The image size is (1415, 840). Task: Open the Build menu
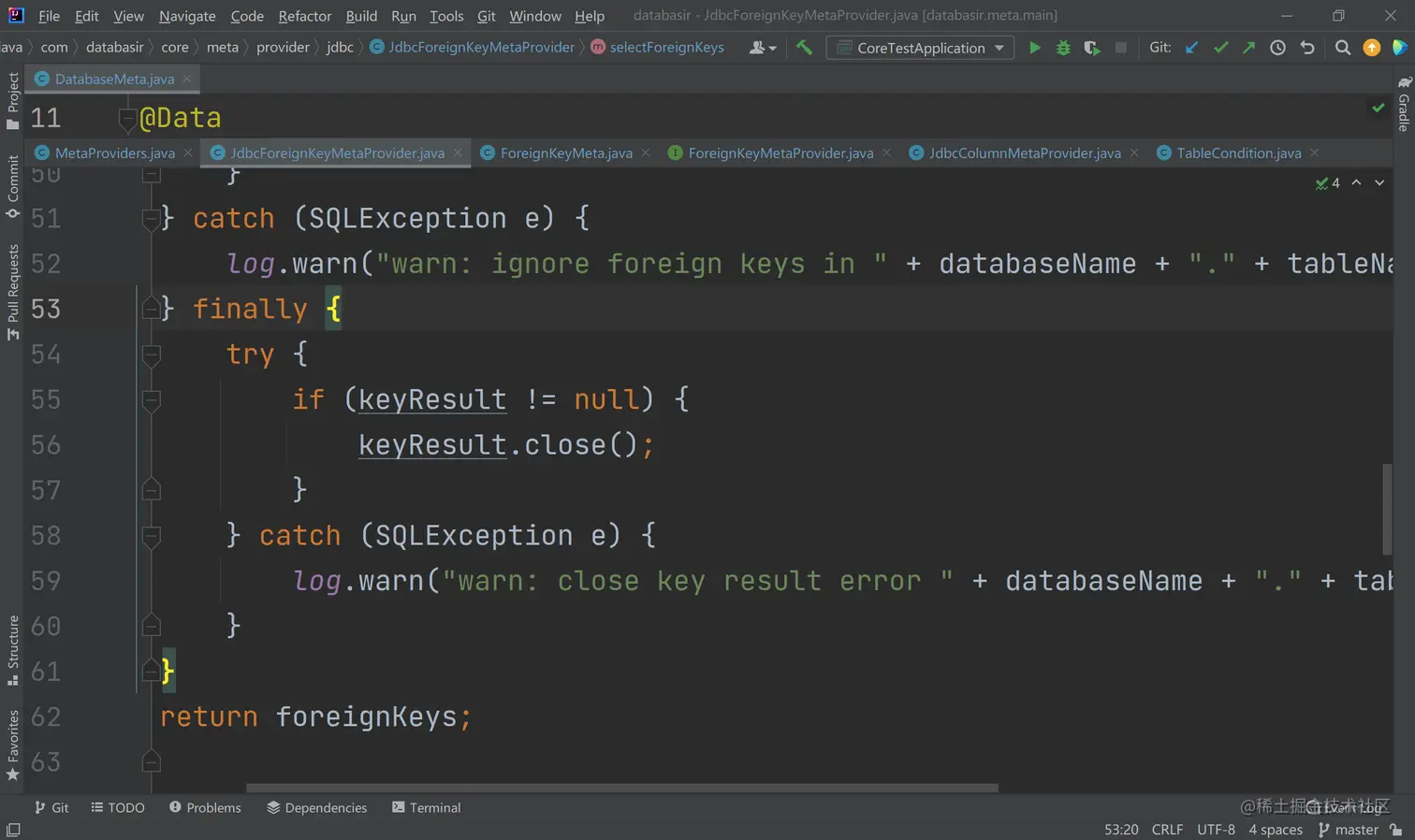point(361,16)
